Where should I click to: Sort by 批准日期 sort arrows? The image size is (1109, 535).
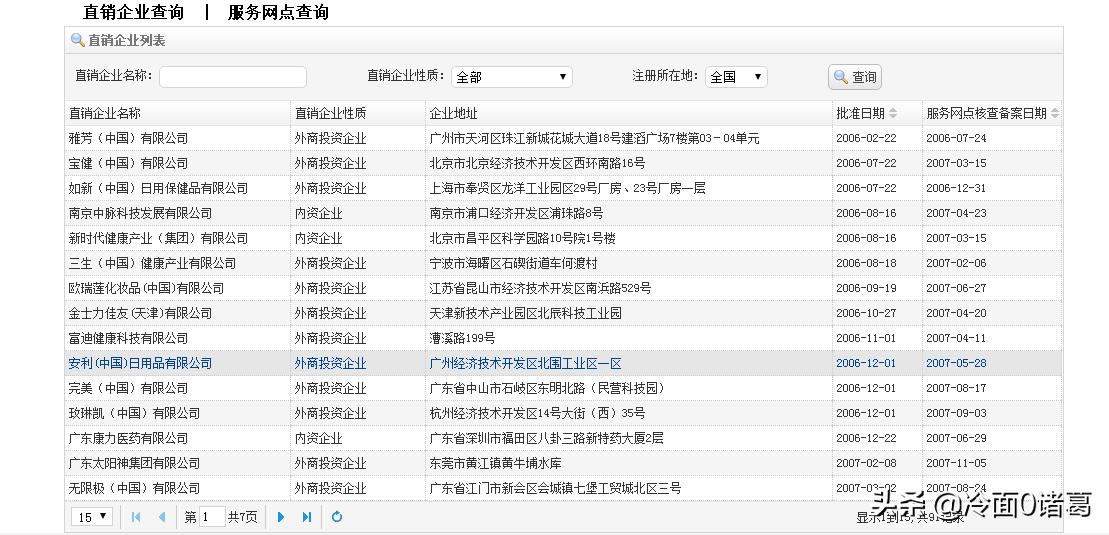pos(893,113)
